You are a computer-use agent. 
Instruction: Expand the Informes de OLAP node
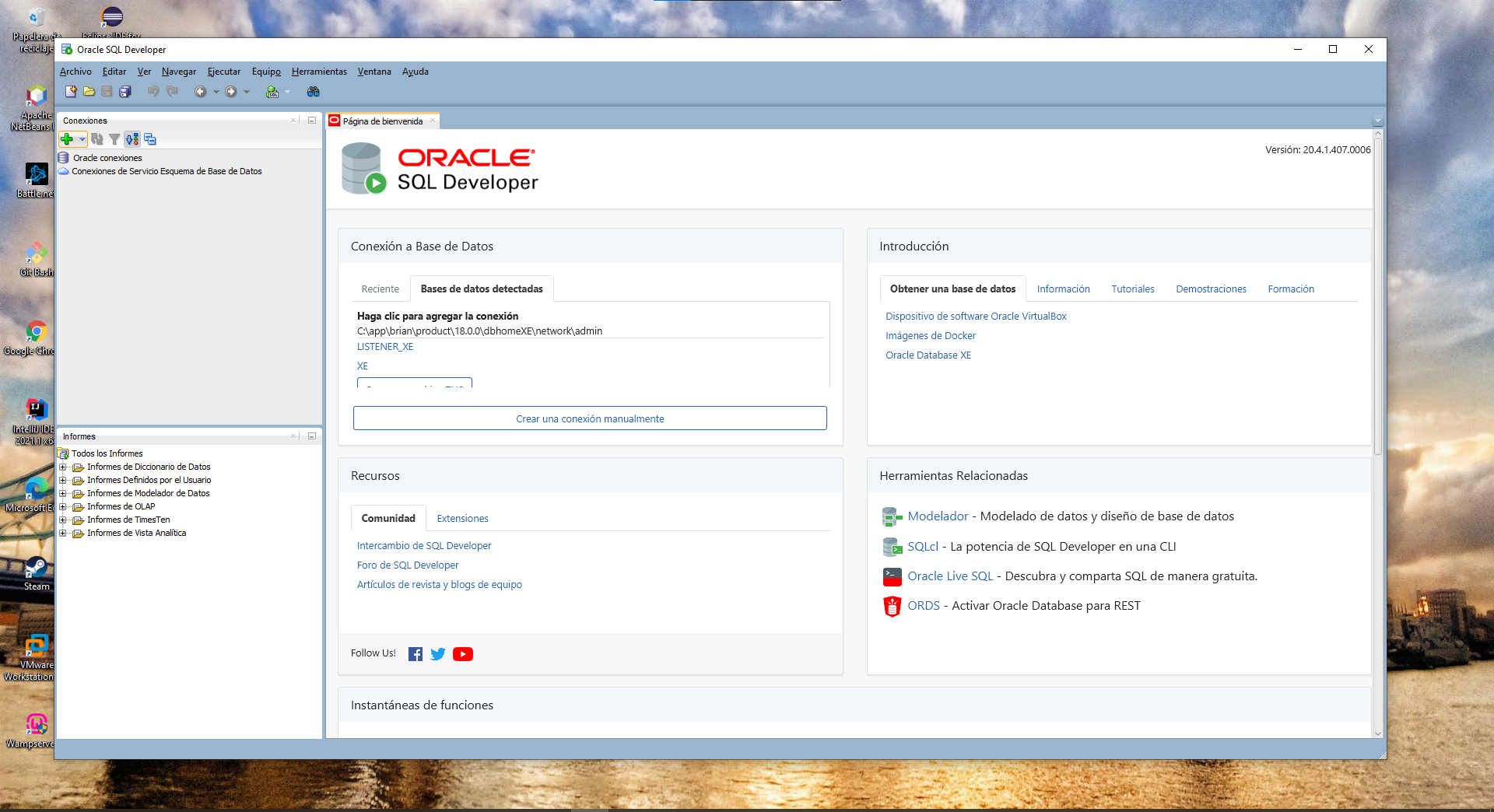pyautogui.click(x=63, y=507)
